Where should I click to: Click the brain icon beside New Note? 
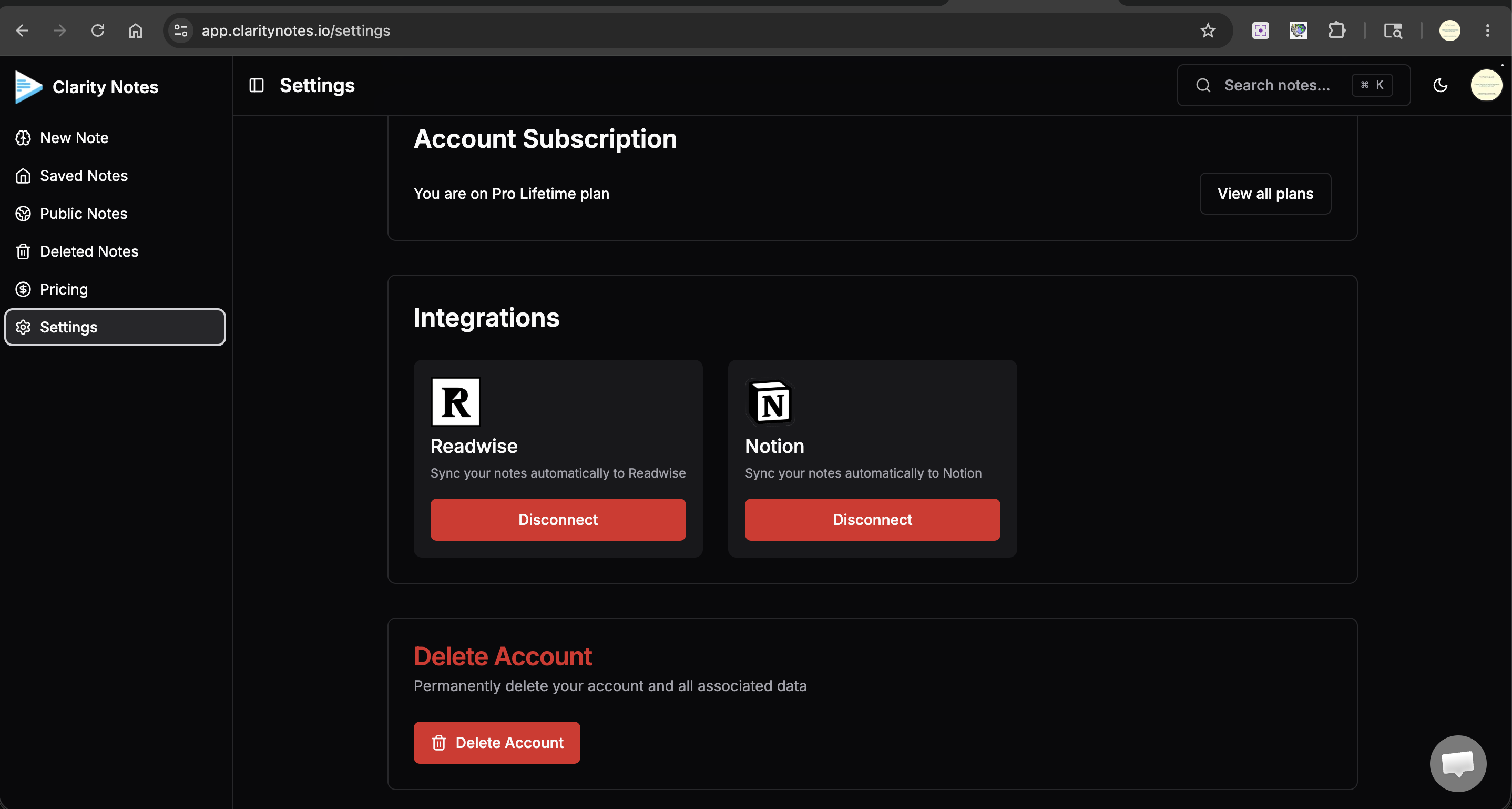23,138
